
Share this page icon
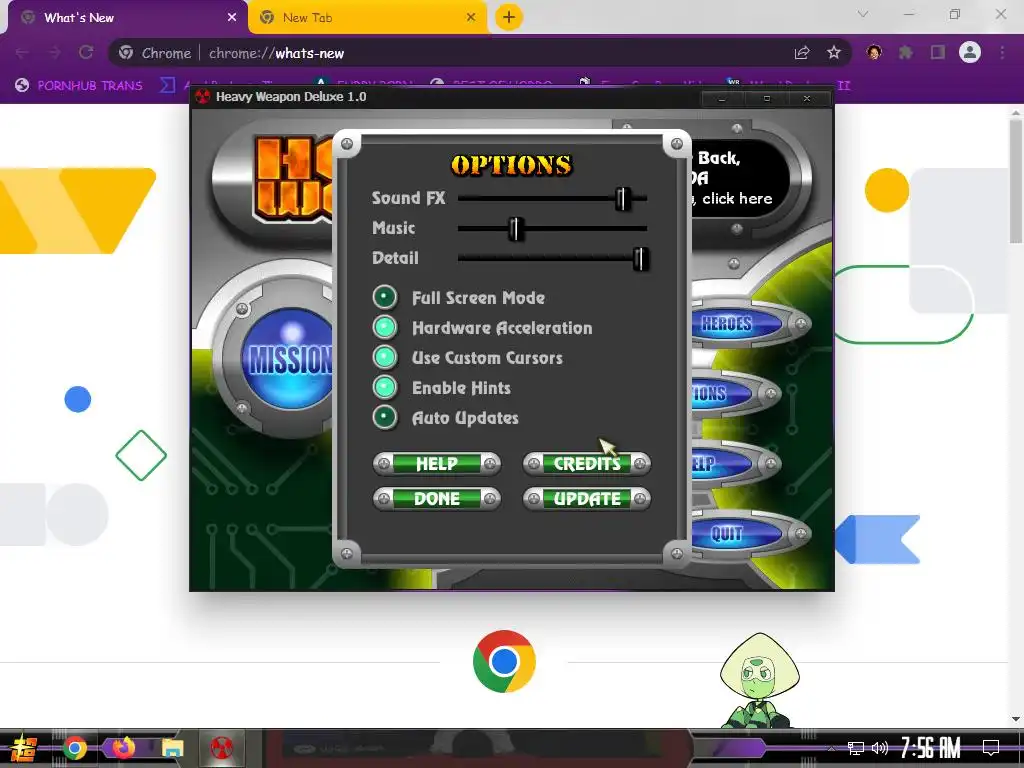click(x=802, y=53)
